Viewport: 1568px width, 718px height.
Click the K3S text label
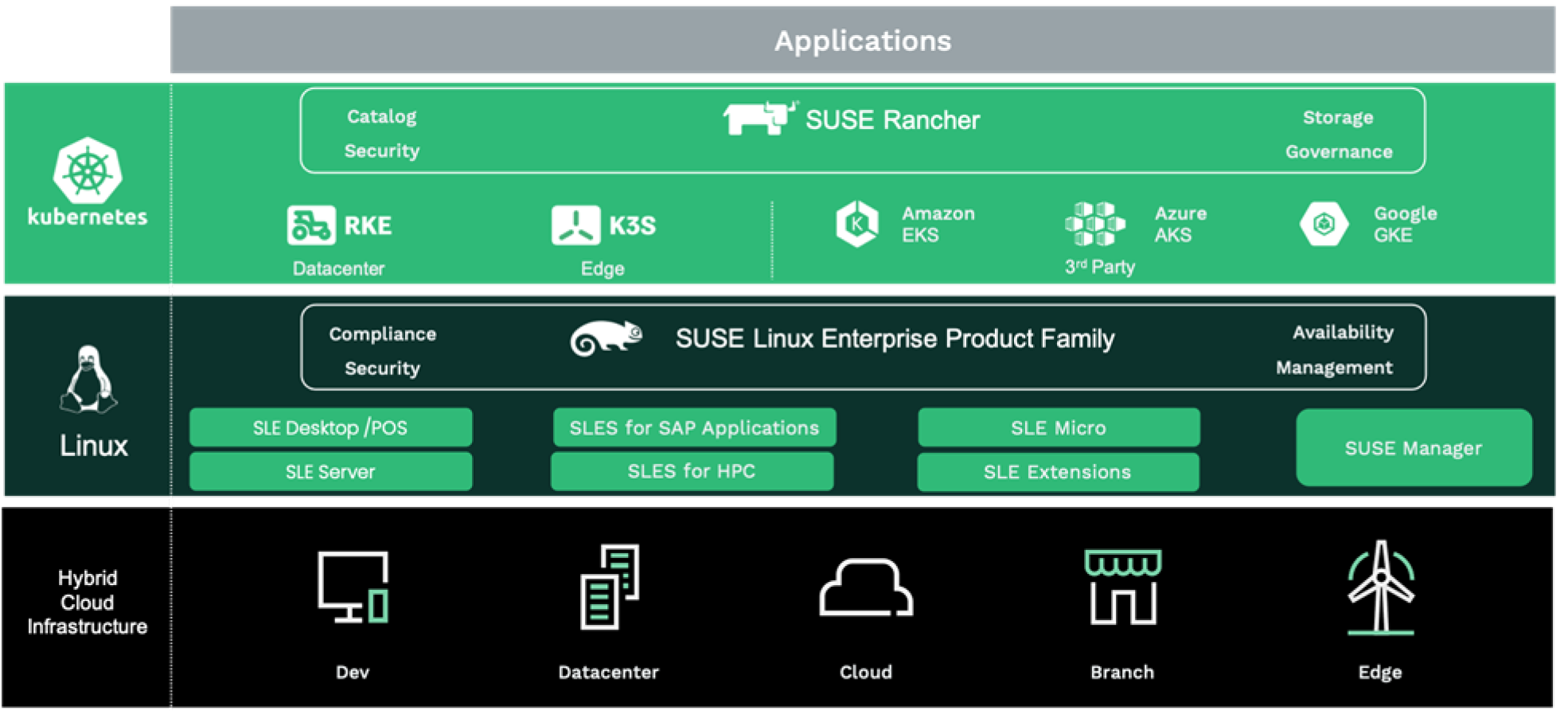pyautogui.click(x=633, y=226)
